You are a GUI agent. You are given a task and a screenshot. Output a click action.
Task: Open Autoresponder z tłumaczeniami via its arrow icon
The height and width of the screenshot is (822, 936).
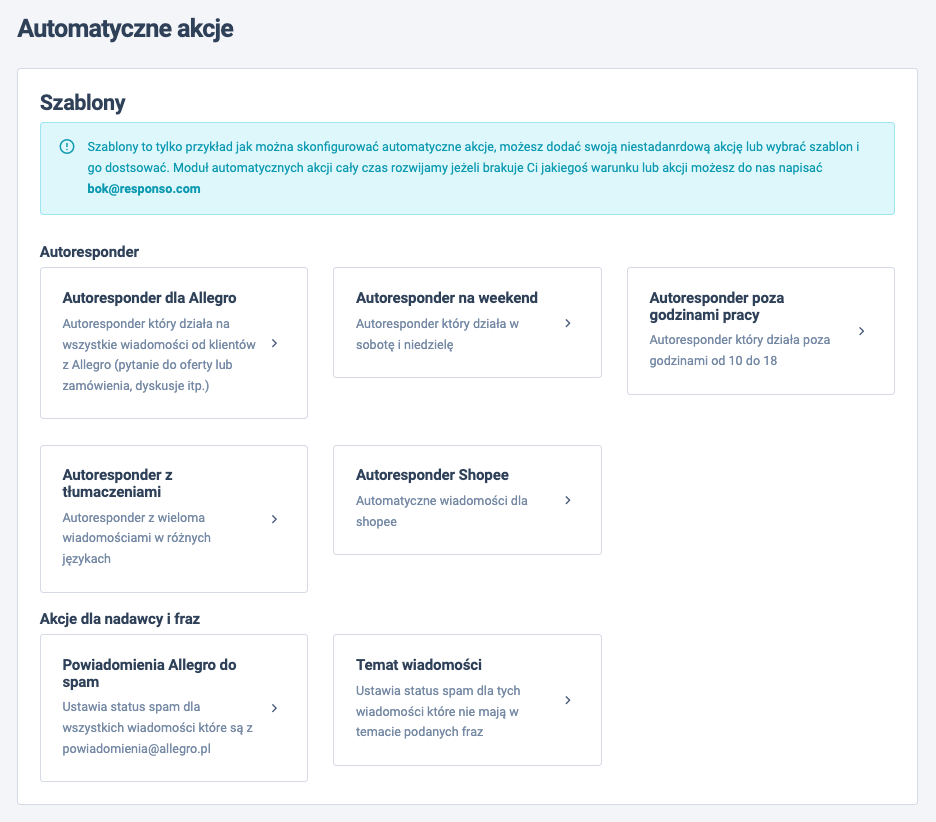(x=274, y=518)
